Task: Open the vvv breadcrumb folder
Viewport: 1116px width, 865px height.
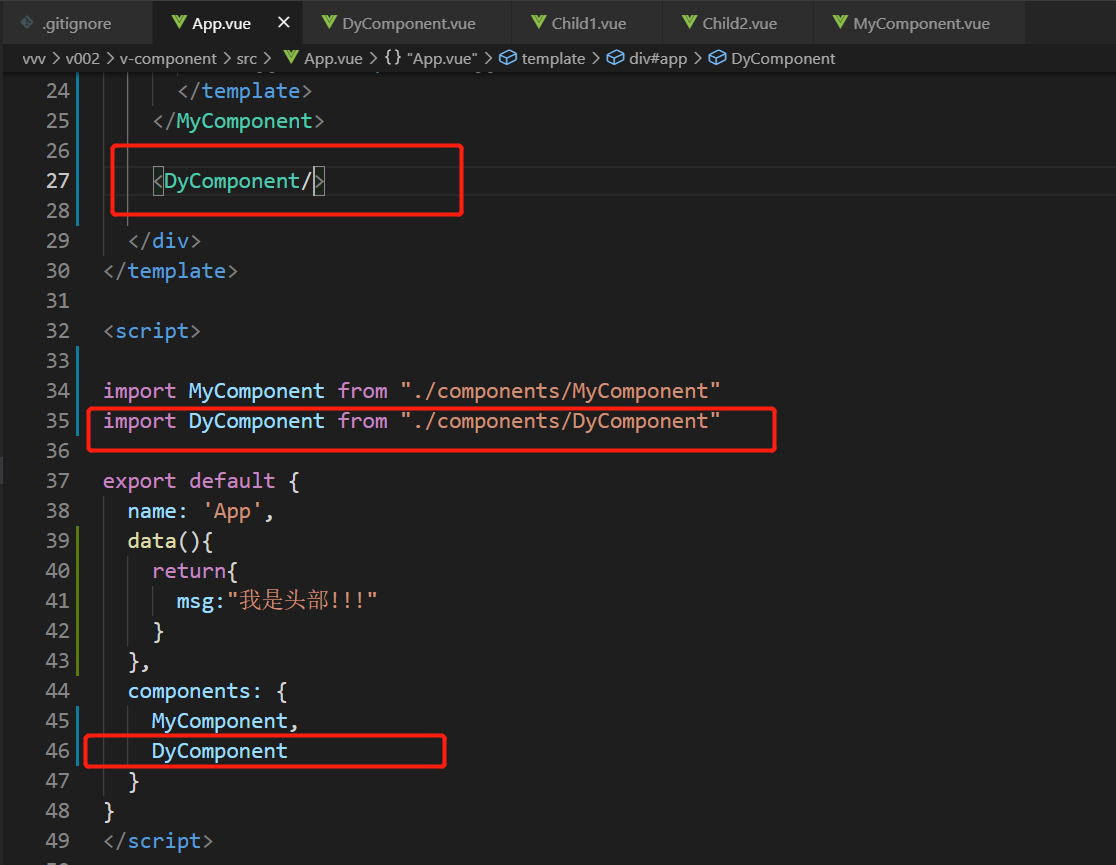Action: tap(34, 58)
